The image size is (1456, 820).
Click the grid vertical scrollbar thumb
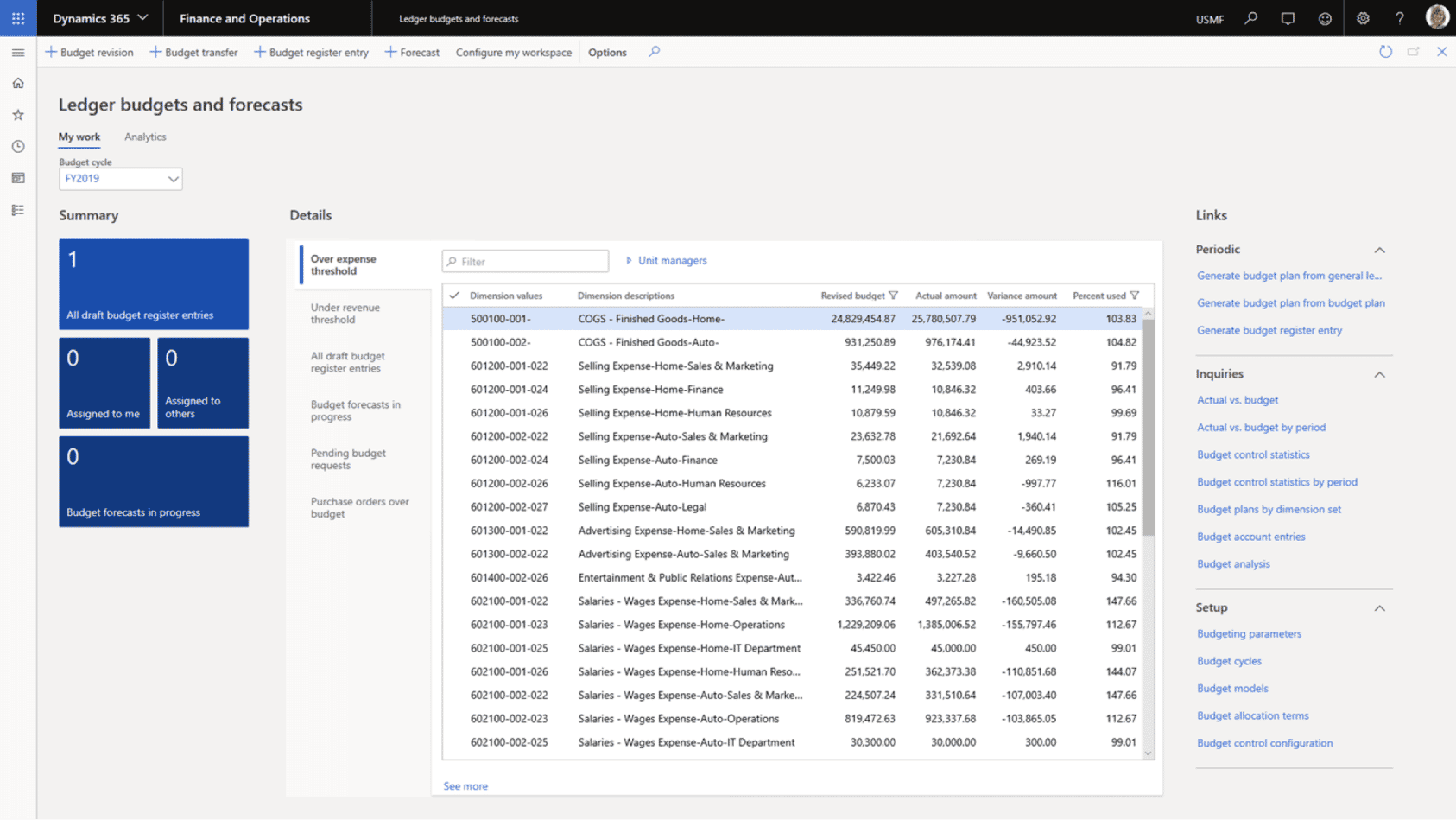(1148, 428)
